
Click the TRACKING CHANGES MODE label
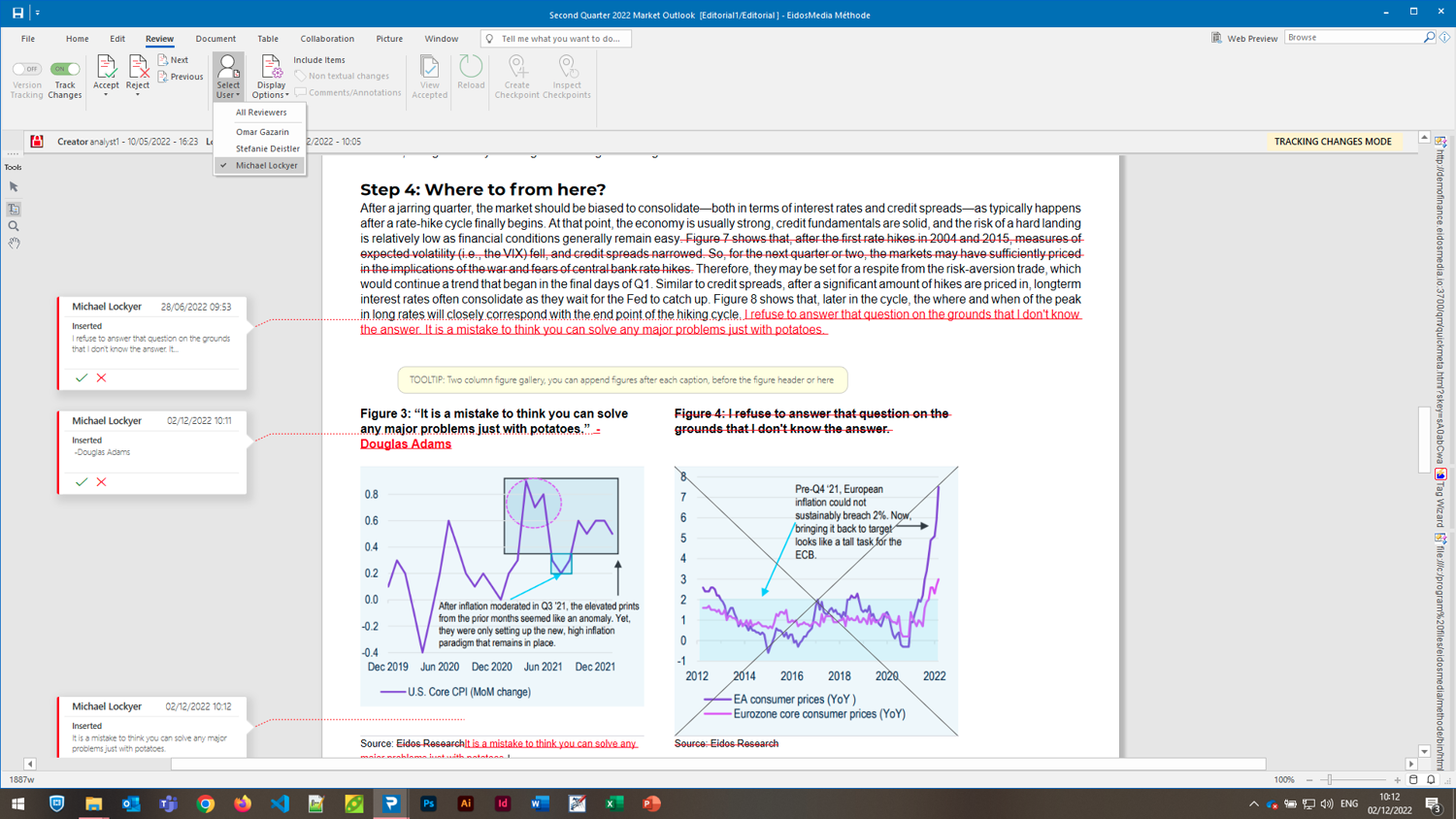1333,142
